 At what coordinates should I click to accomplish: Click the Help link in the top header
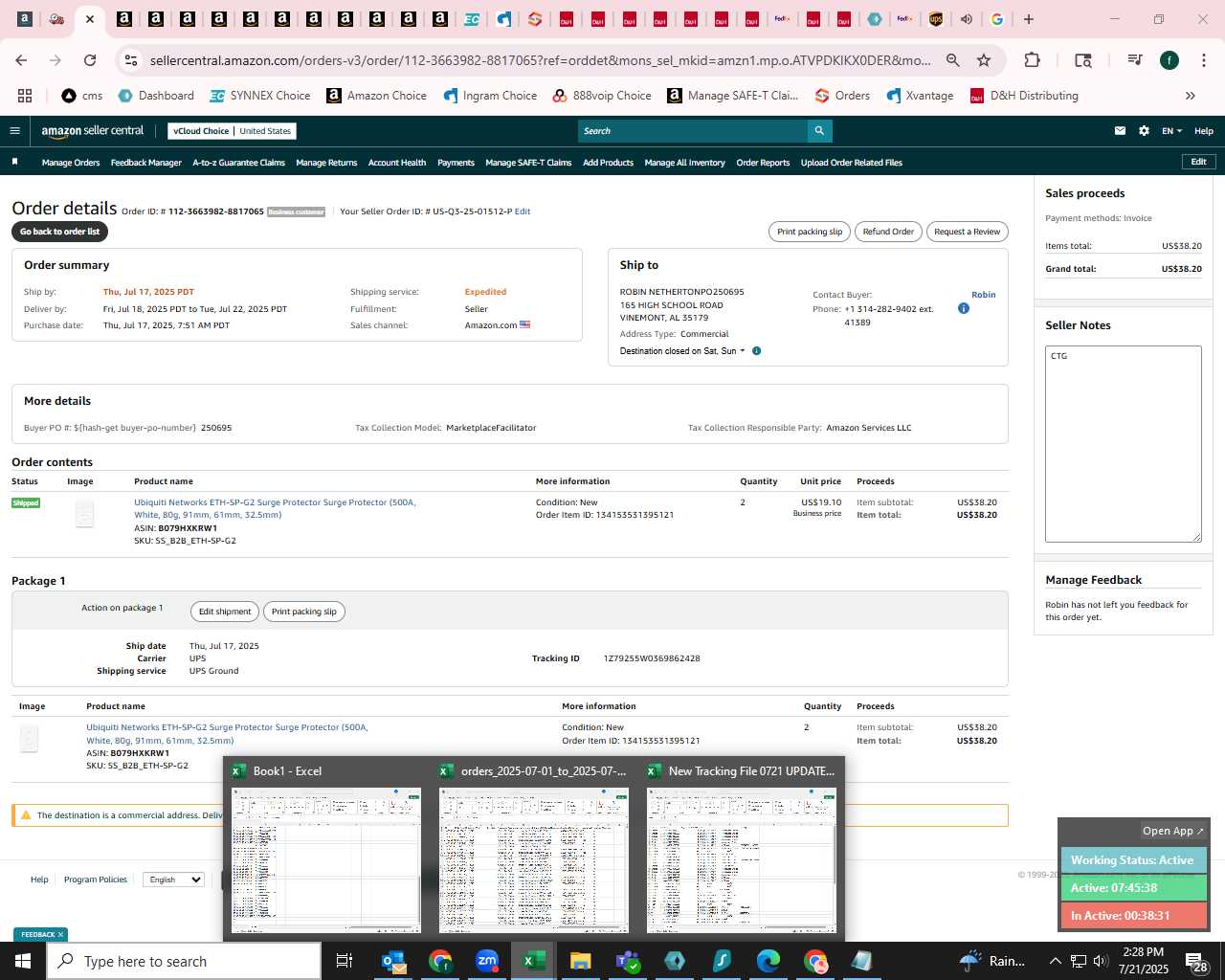[x=1204, y=131]
